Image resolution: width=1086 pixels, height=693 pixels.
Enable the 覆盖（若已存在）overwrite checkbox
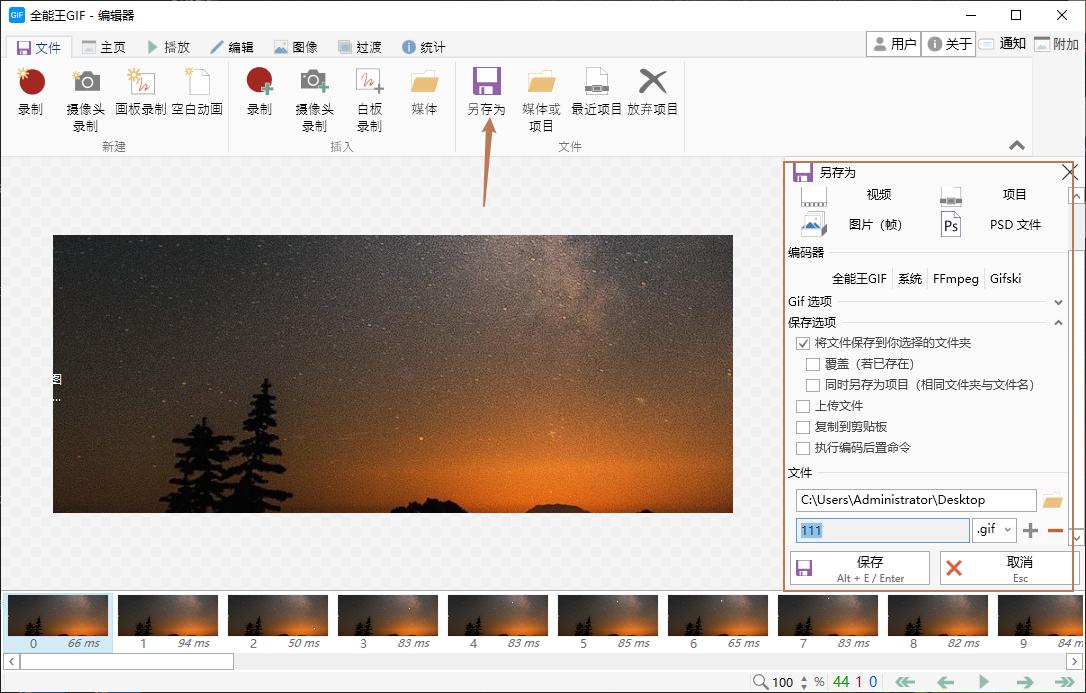pyautogui.click(x=813, y=364)
